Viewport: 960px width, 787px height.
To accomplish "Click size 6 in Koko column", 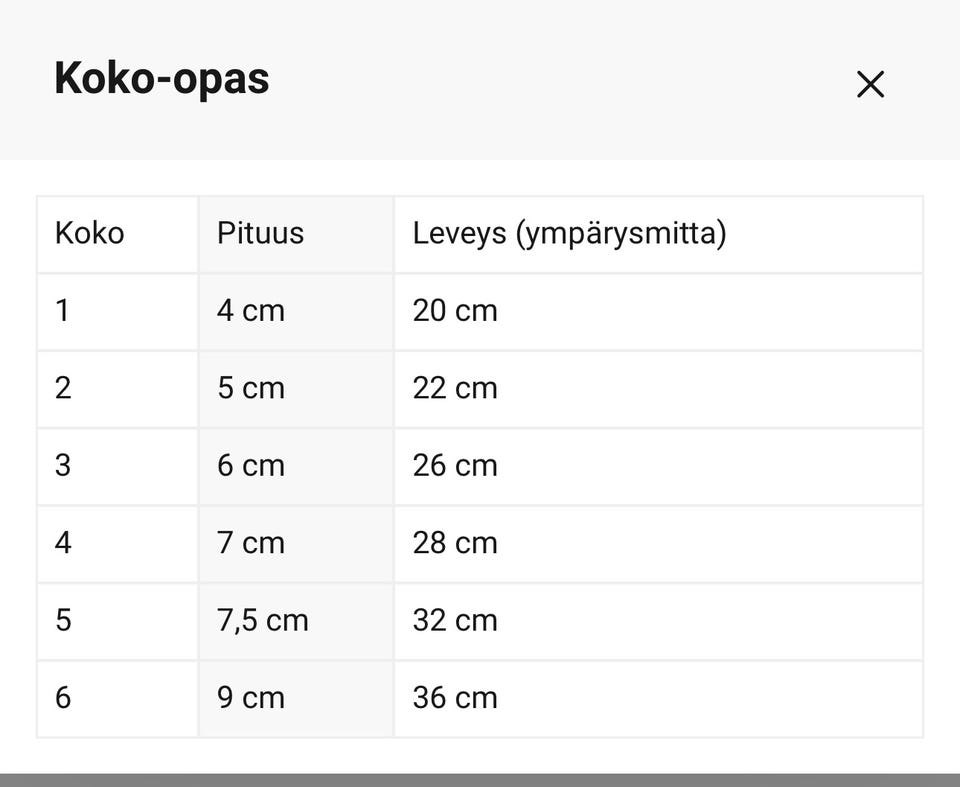I will pos(118,699).
